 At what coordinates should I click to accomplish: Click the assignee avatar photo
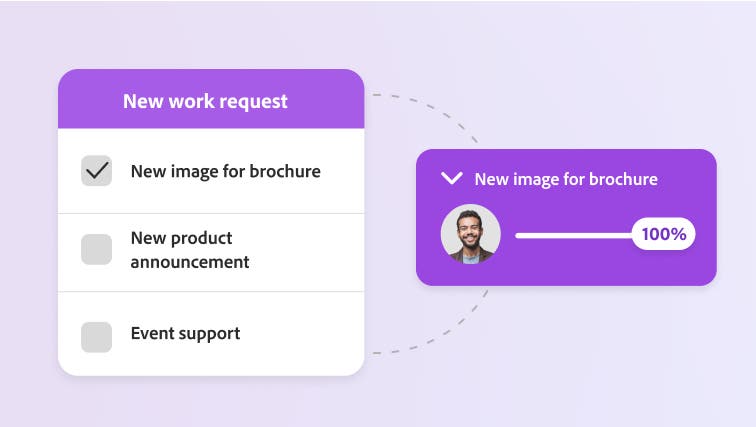coord(470,234)
